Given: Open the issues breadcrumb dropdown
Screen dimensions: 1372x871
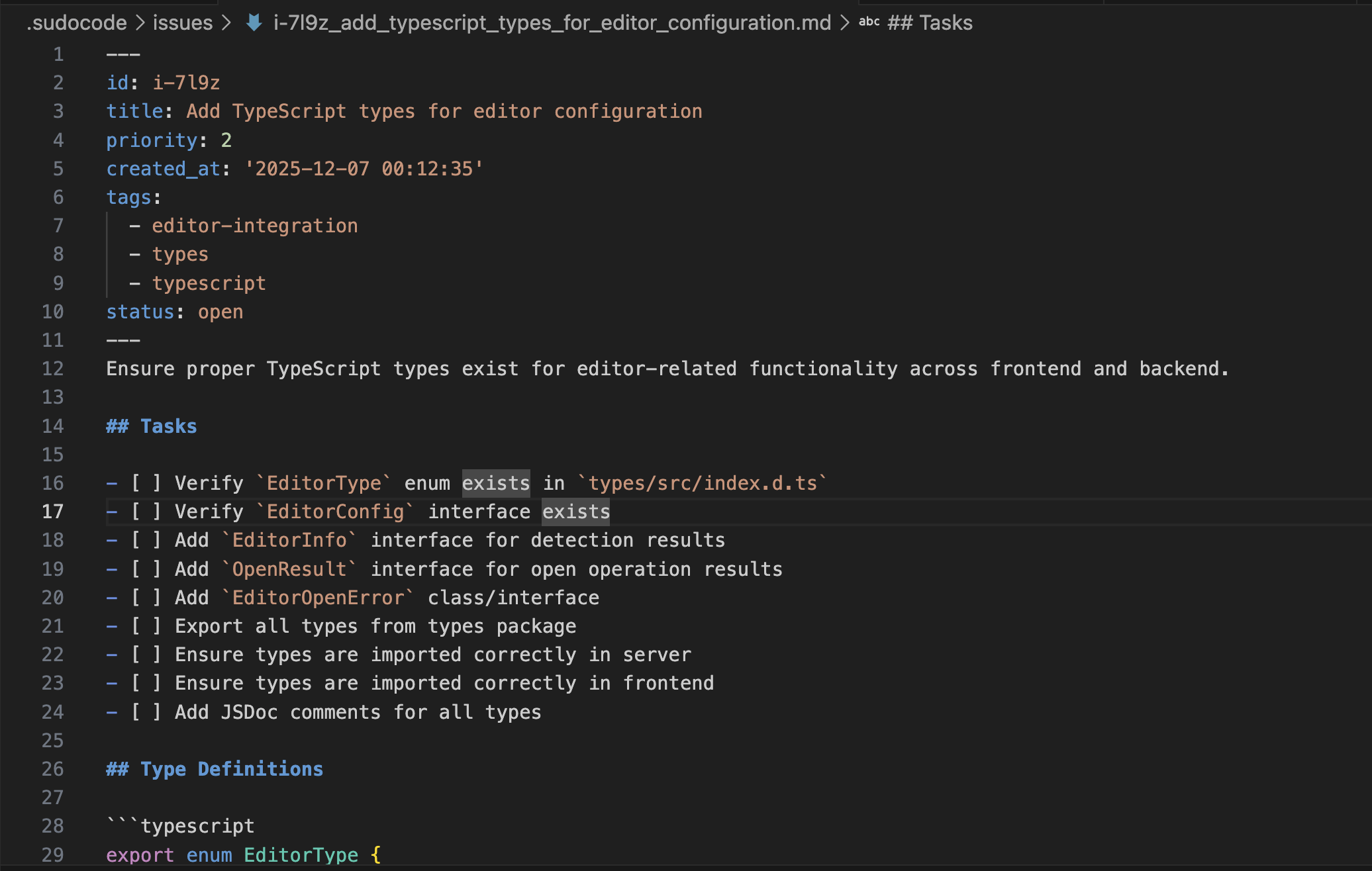Looking at the screenshot, I should point(182,22).
